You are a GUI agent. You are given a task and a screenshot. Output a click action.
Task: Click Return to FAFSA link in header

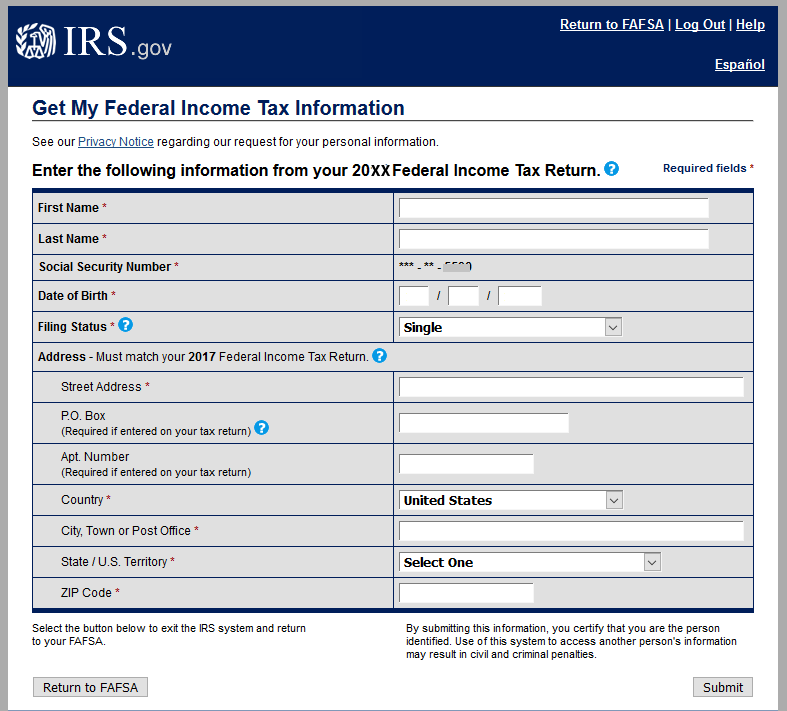click(611, 25)
